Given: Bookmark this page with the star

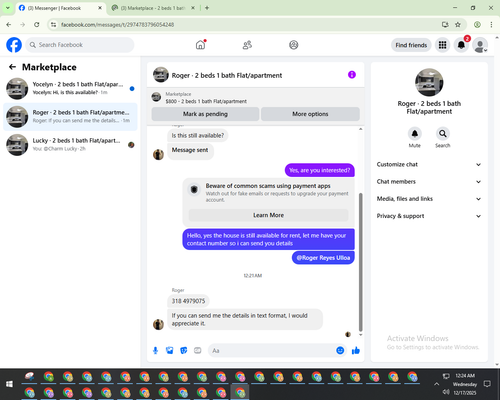Looking at the screenshot, I should click(458, 25).
